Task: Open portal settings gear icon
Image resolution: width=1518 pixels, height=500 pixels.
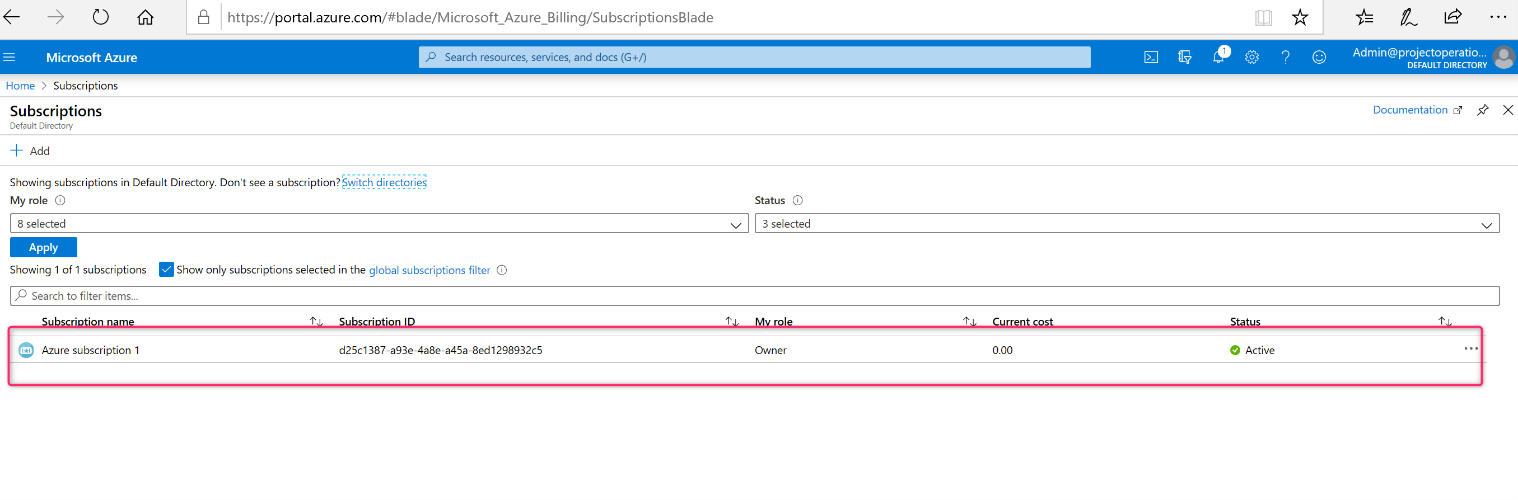Action: click(1252, 57)
